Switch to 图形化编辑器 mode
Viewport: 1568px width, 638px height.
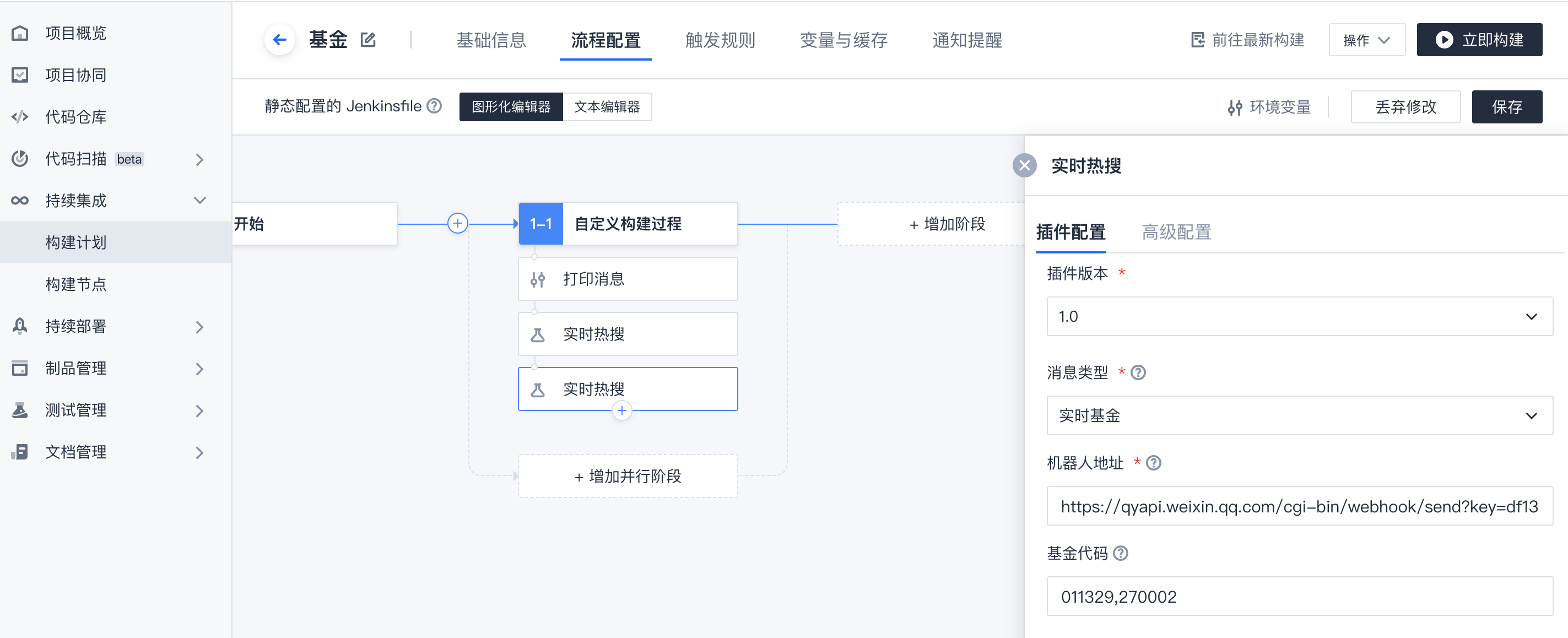[511, 106]
